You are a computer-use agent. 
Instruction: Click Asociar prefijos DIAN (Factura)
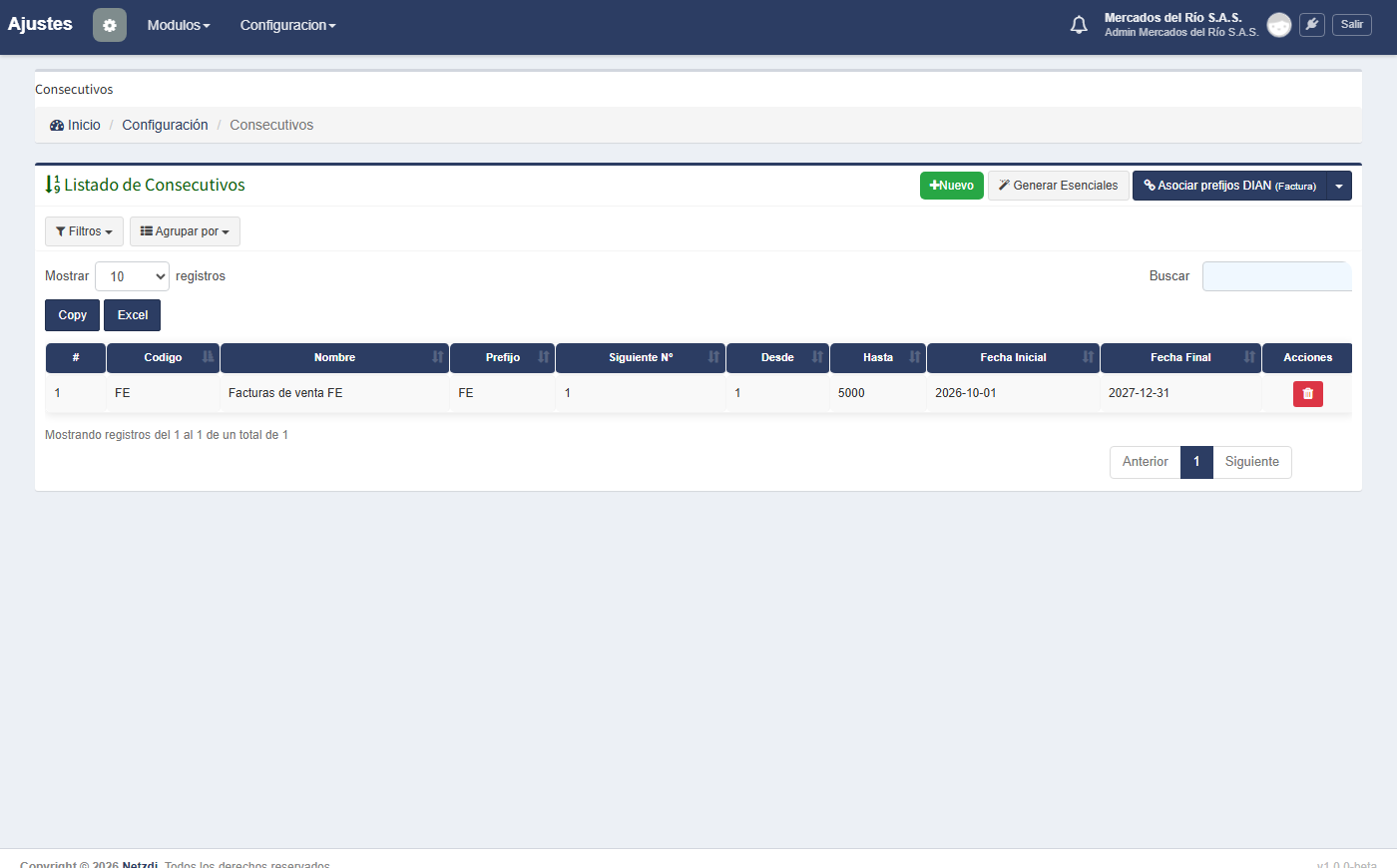(x=1229, y=186)
